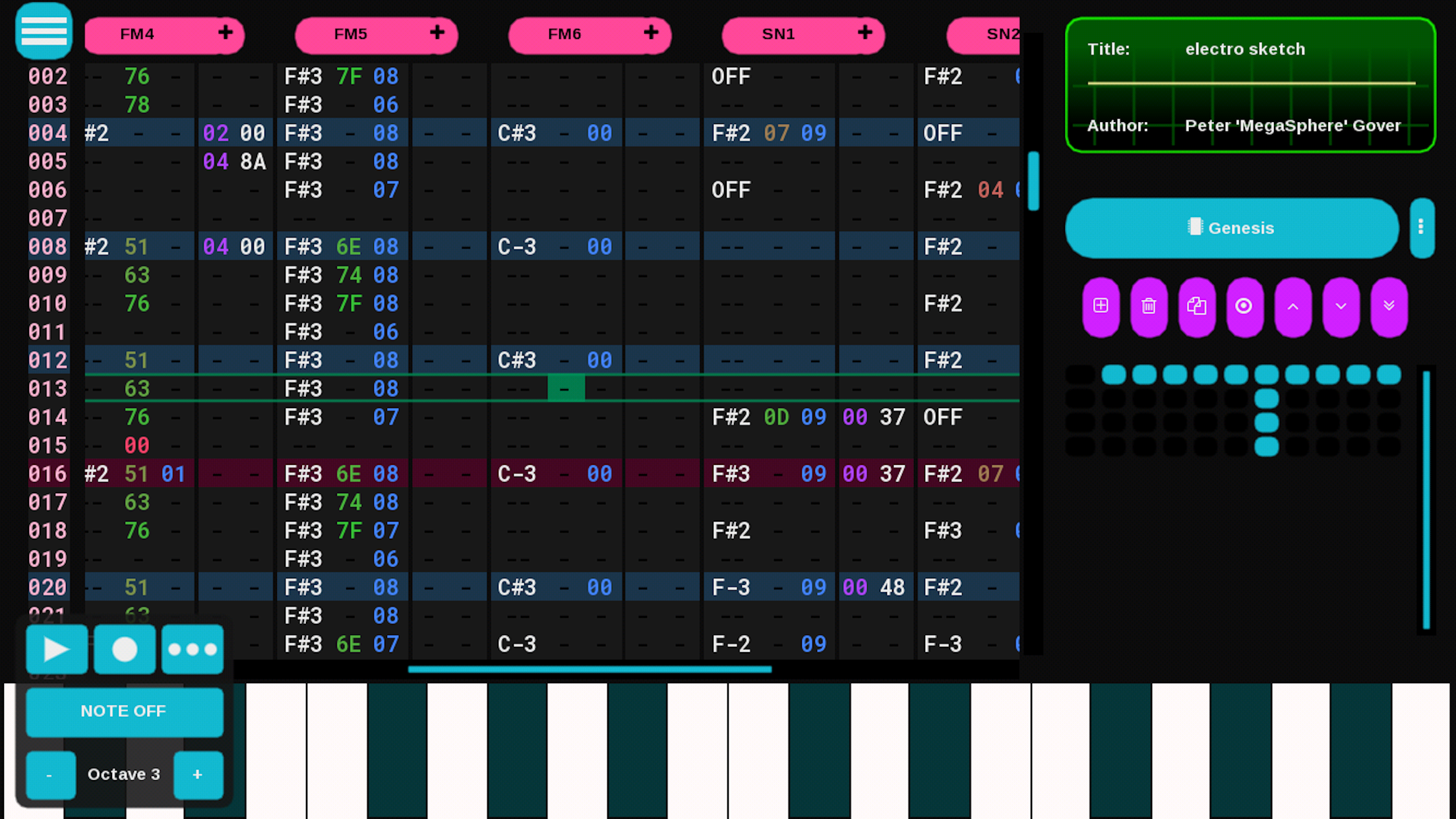1456x819 pixels.
Task: Open the hamburger main menu
Action: pos(44,31)
